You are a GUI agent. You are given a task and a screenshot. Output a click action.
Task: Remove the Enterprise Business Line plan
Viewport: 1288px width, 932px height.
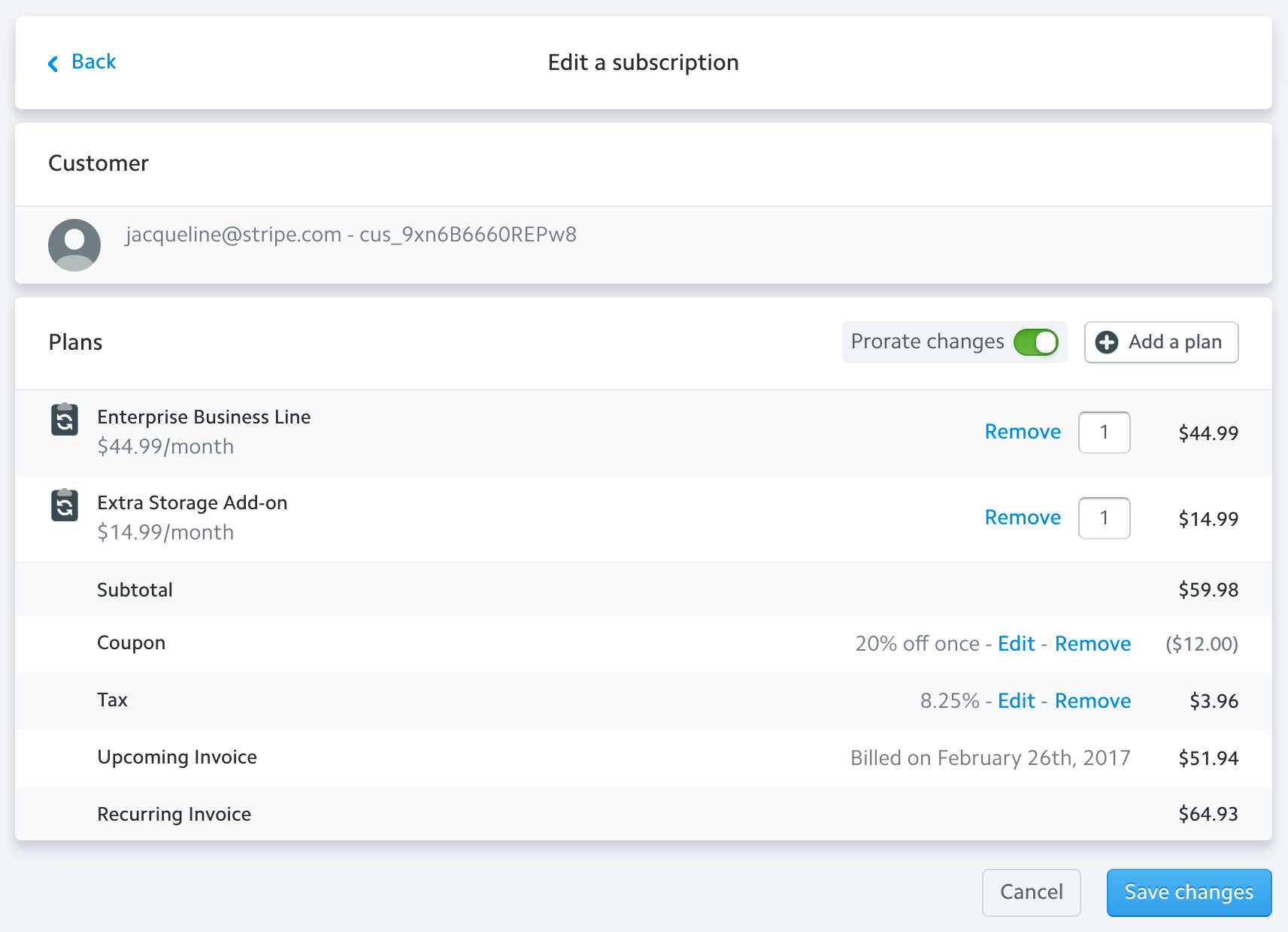click(x=1023, y=432)
